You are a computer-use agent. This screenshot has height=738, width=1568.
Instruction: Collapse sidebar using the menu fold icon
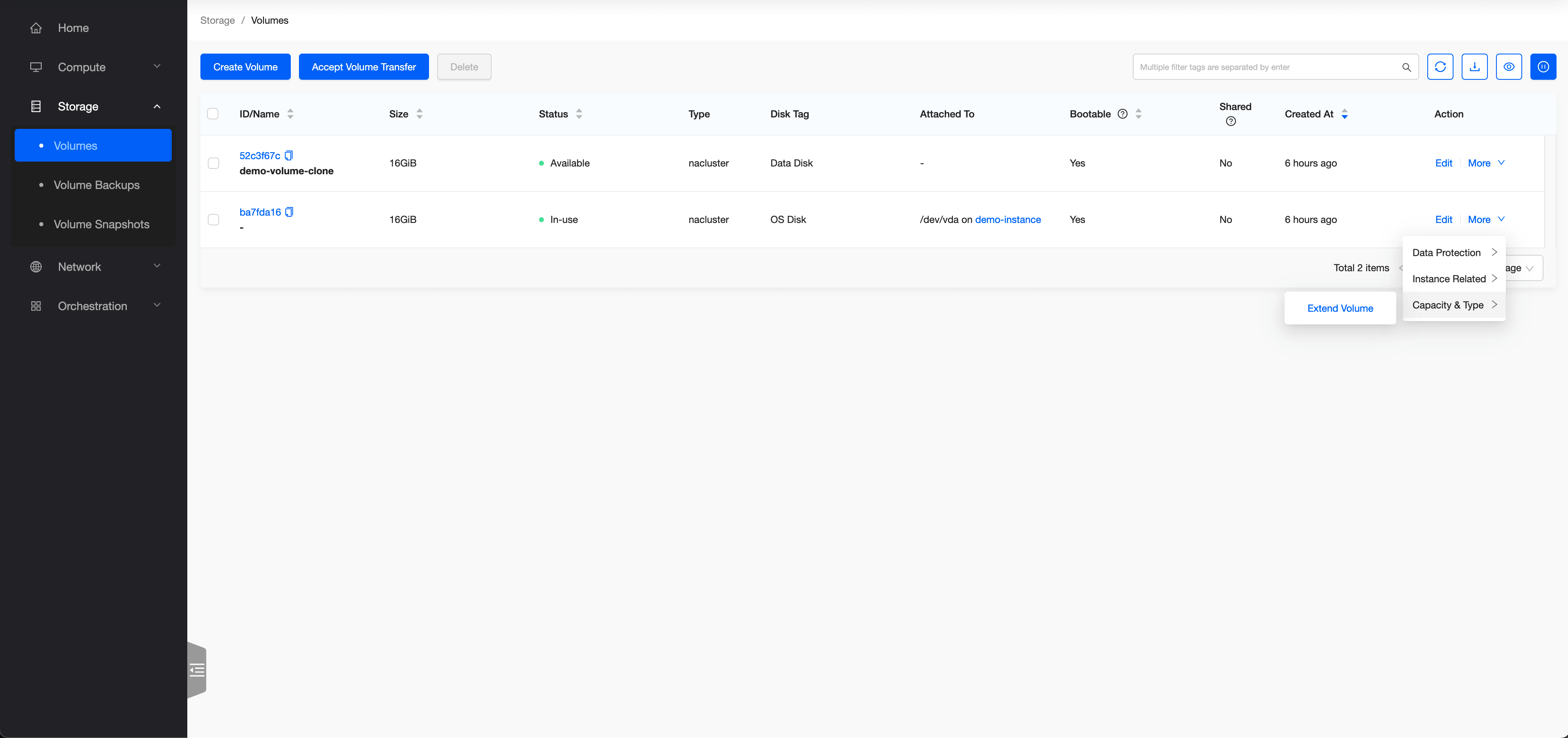[197, 670]
